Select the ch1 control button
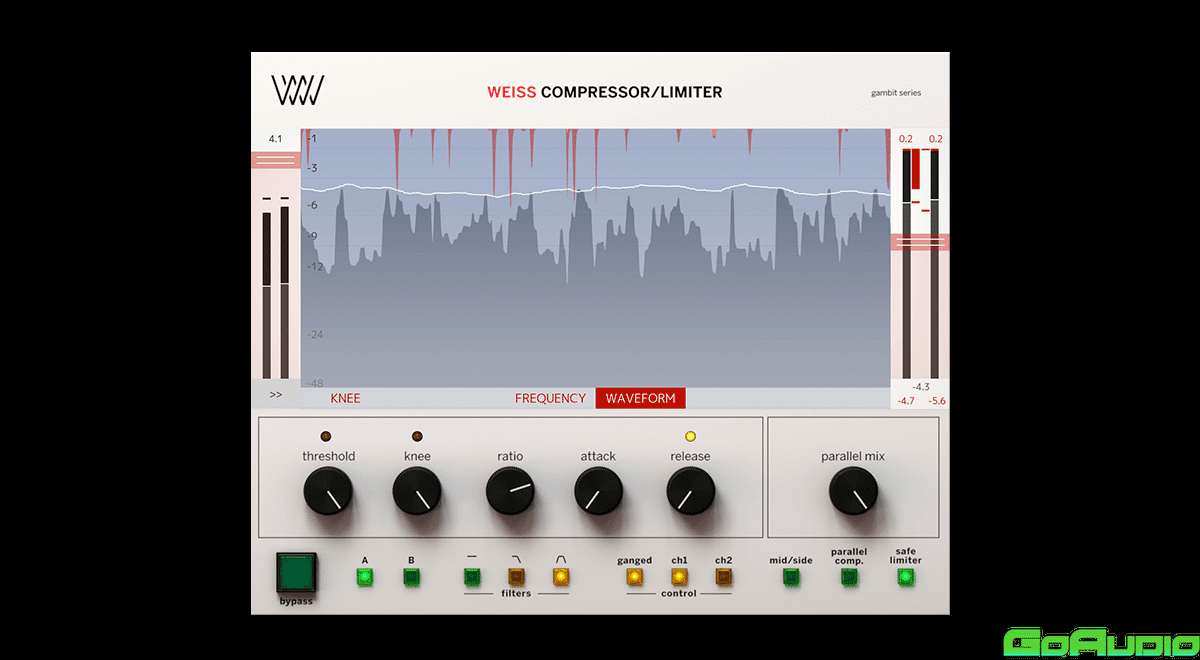The image size is (1200, 660). (x=679, y=576)
